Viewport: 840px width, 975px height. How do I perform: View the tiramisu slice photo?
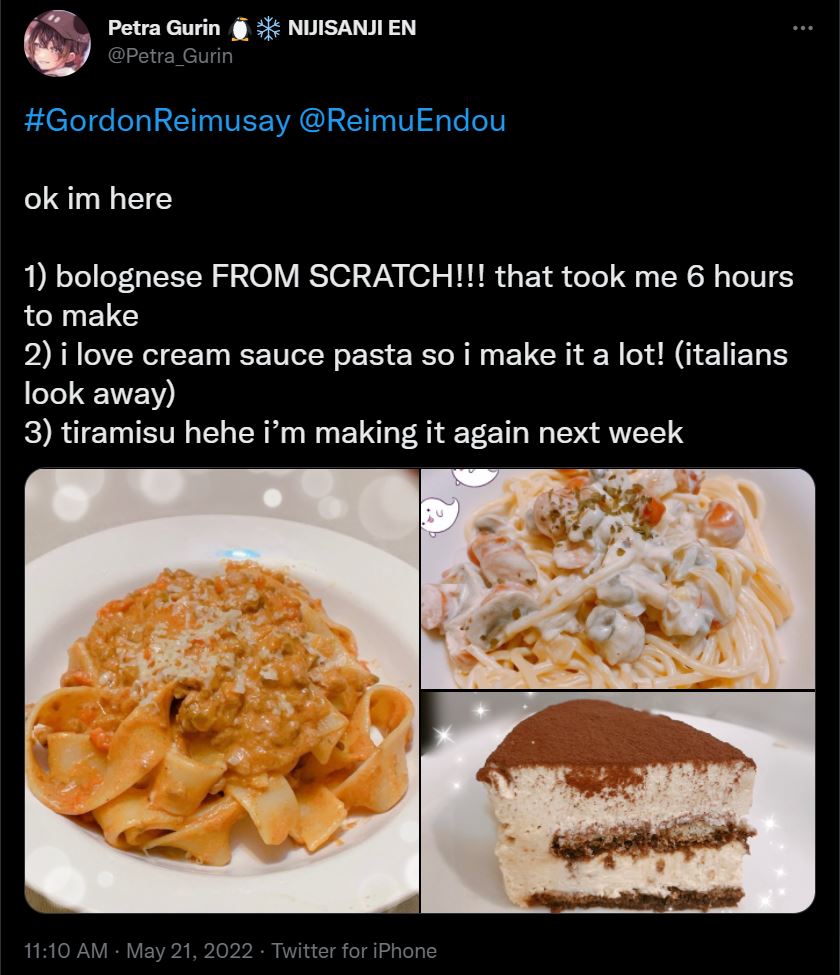[x=618, y=802]
